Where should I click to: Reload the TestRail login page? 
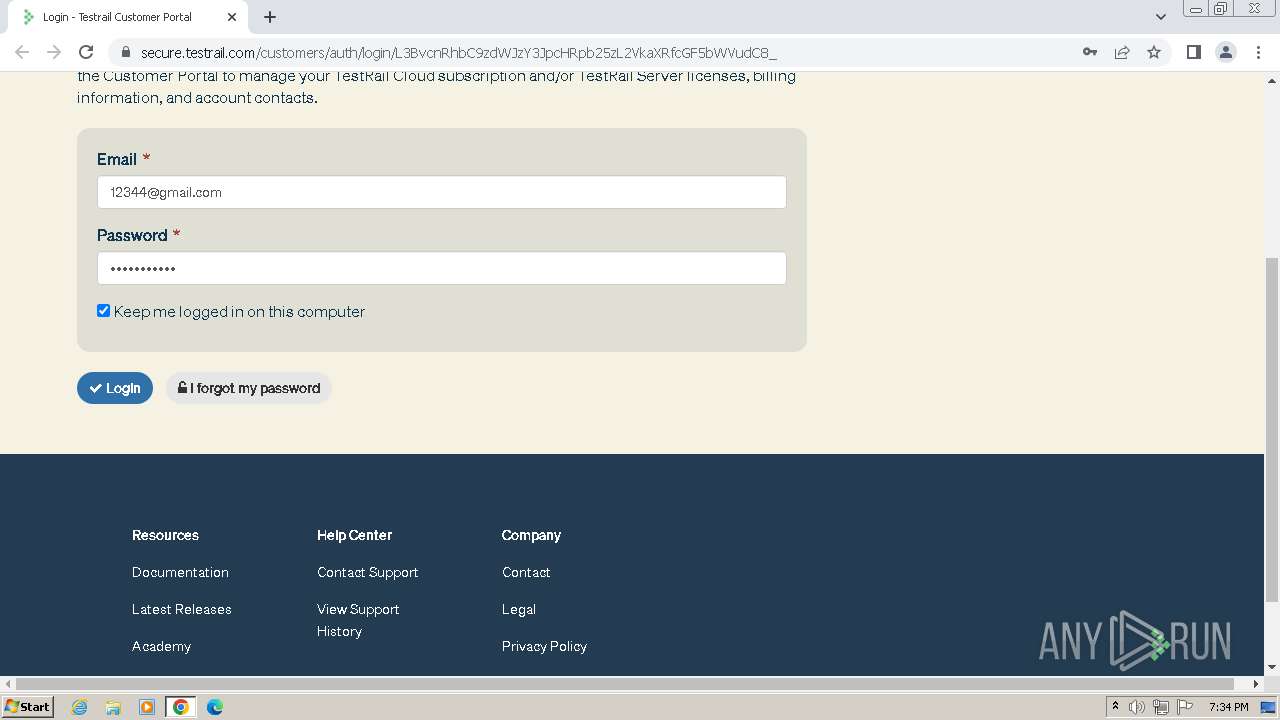click(86, 52)
